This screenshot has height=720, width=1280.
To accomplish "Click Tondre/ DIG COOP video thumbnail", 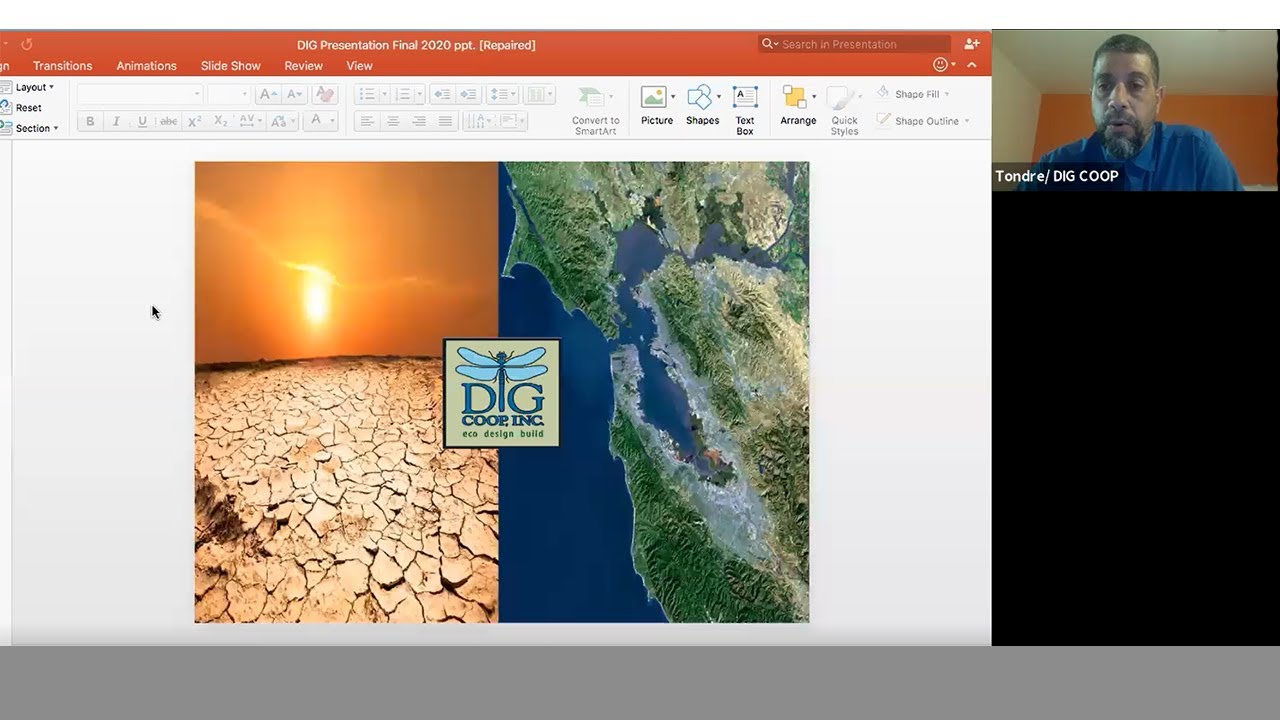I will pyautogui.click(x=1136, y=110).
